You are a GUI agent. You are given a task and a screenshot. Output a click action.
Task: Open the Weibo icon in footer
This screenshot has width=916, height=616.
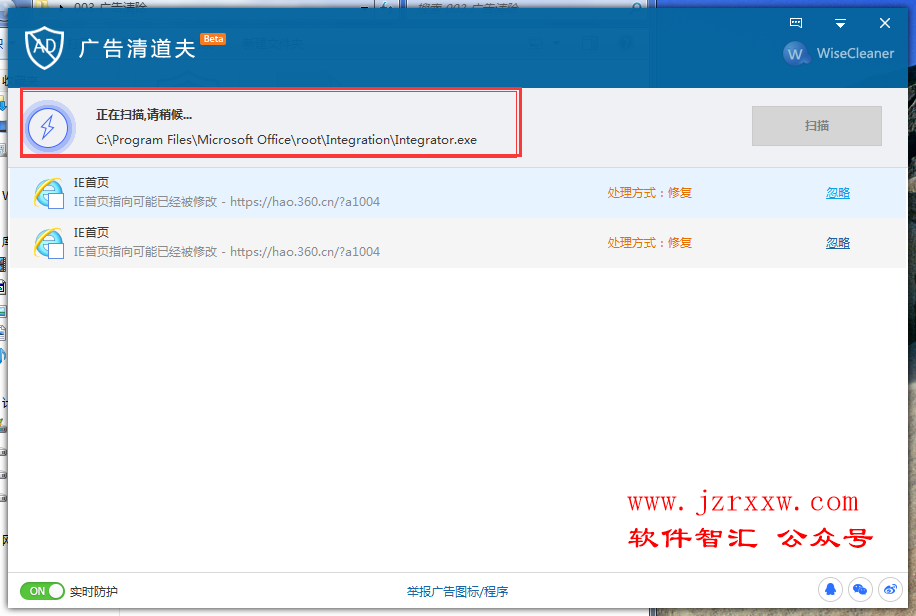pos(890,590)
